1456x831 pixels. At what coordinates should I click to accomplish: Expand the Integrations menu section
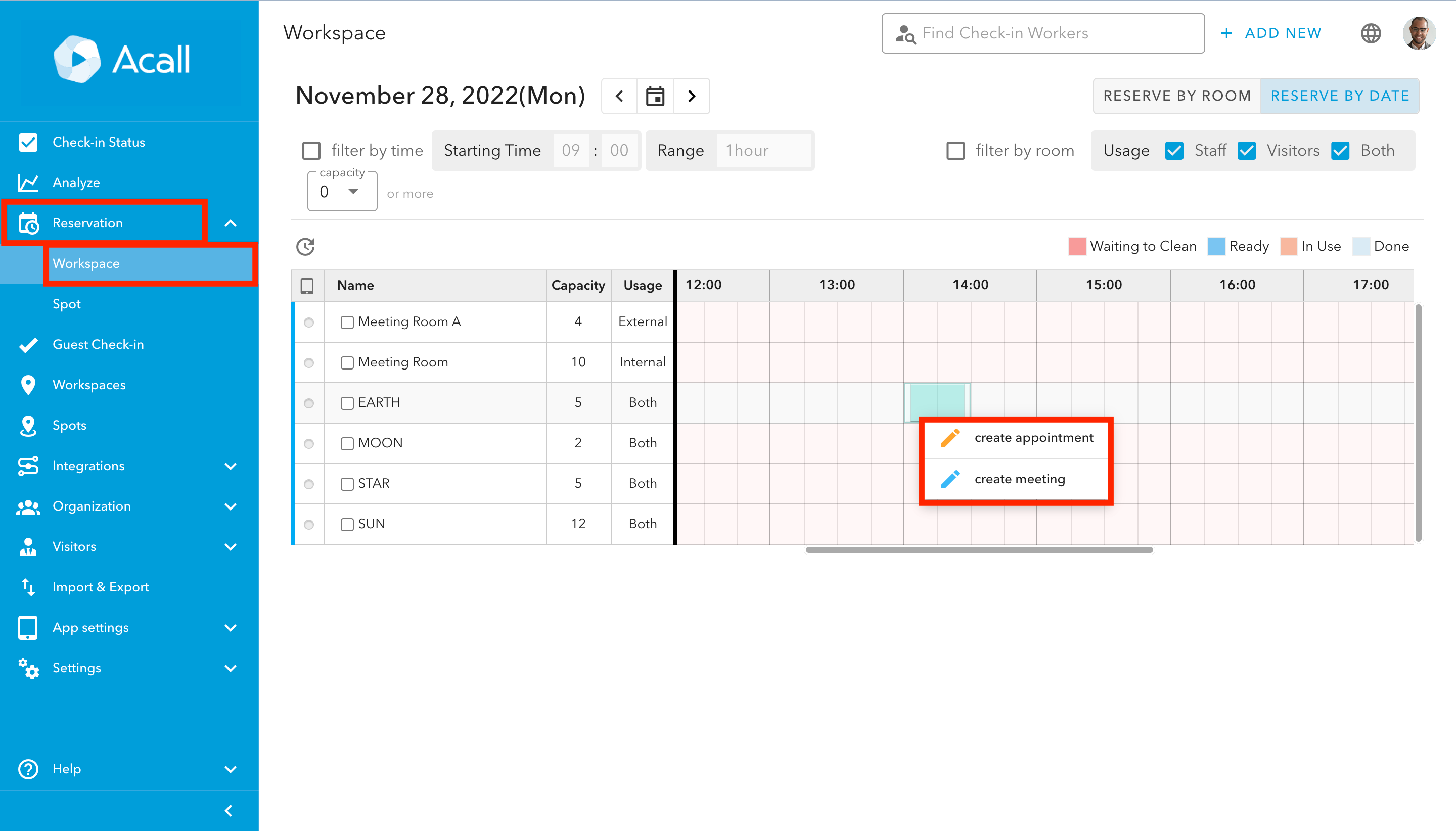(230, 466)
